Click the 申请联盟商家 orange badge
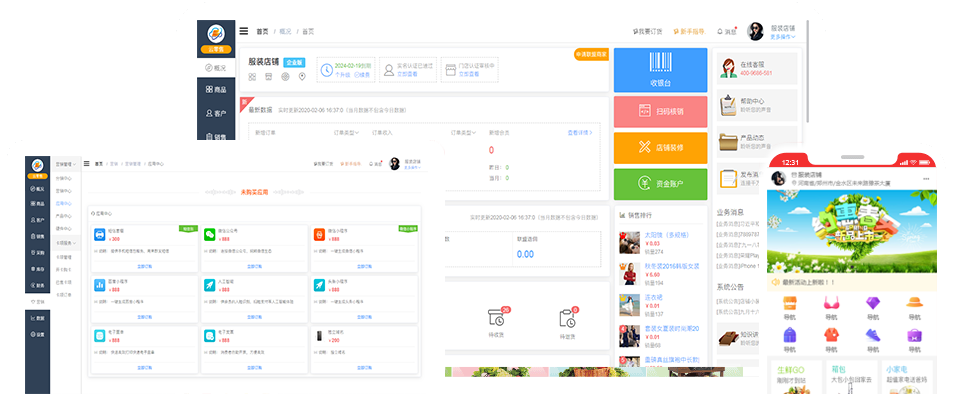This screenshot has height=394, width=953. (x=591, y=55)
